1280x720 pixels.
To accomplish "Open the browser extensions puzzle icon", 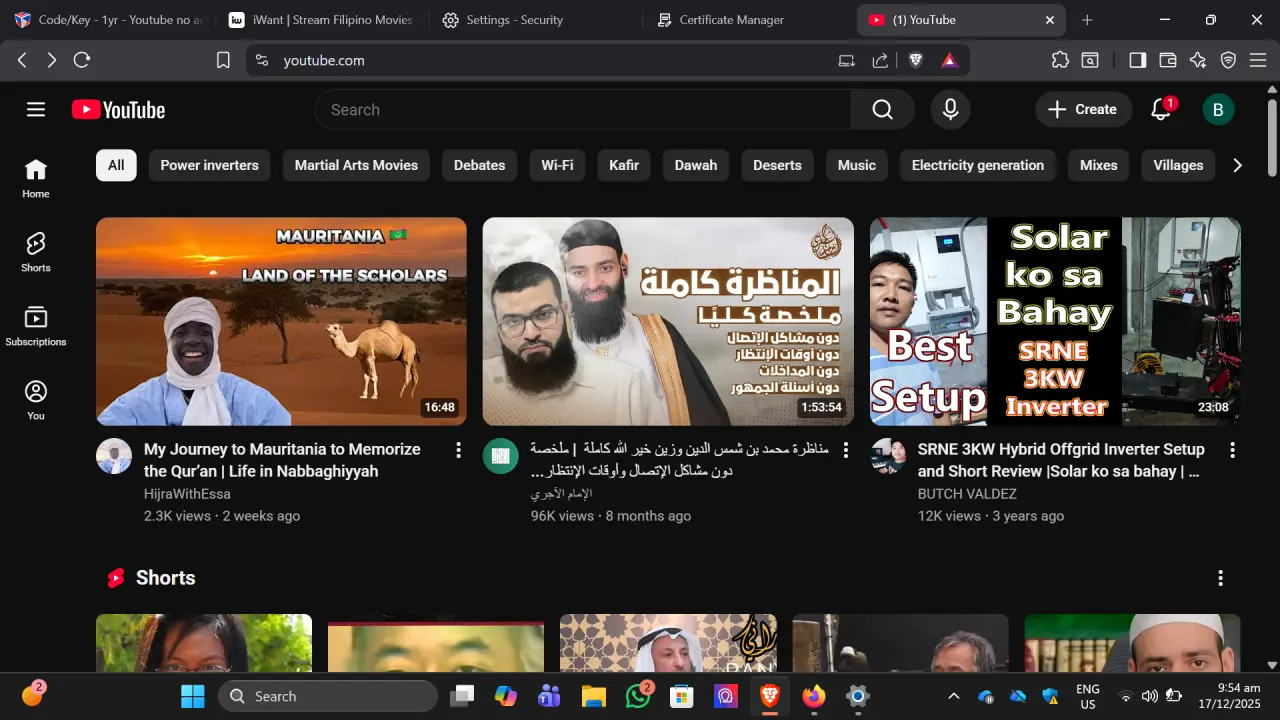I will tap(1060, 60).
